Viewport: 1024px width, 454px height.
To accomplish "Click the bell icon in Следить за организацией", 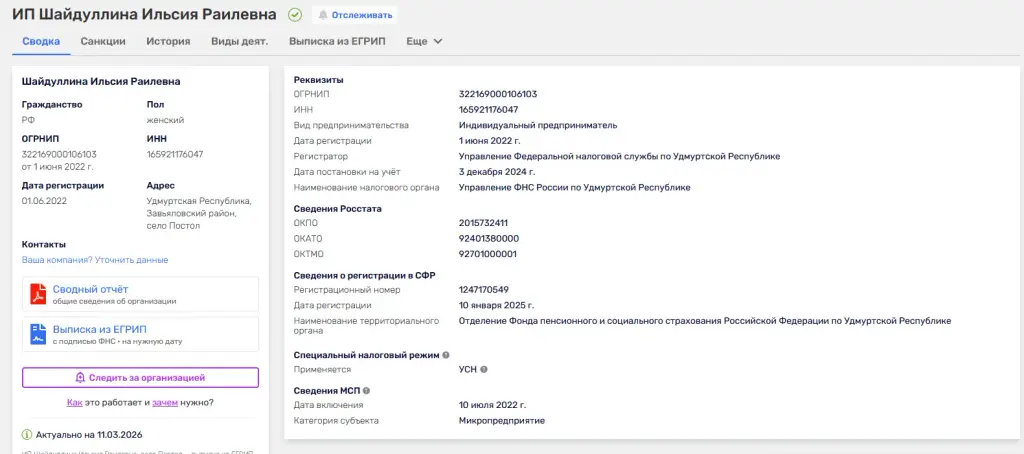I will tap(80, 378).
